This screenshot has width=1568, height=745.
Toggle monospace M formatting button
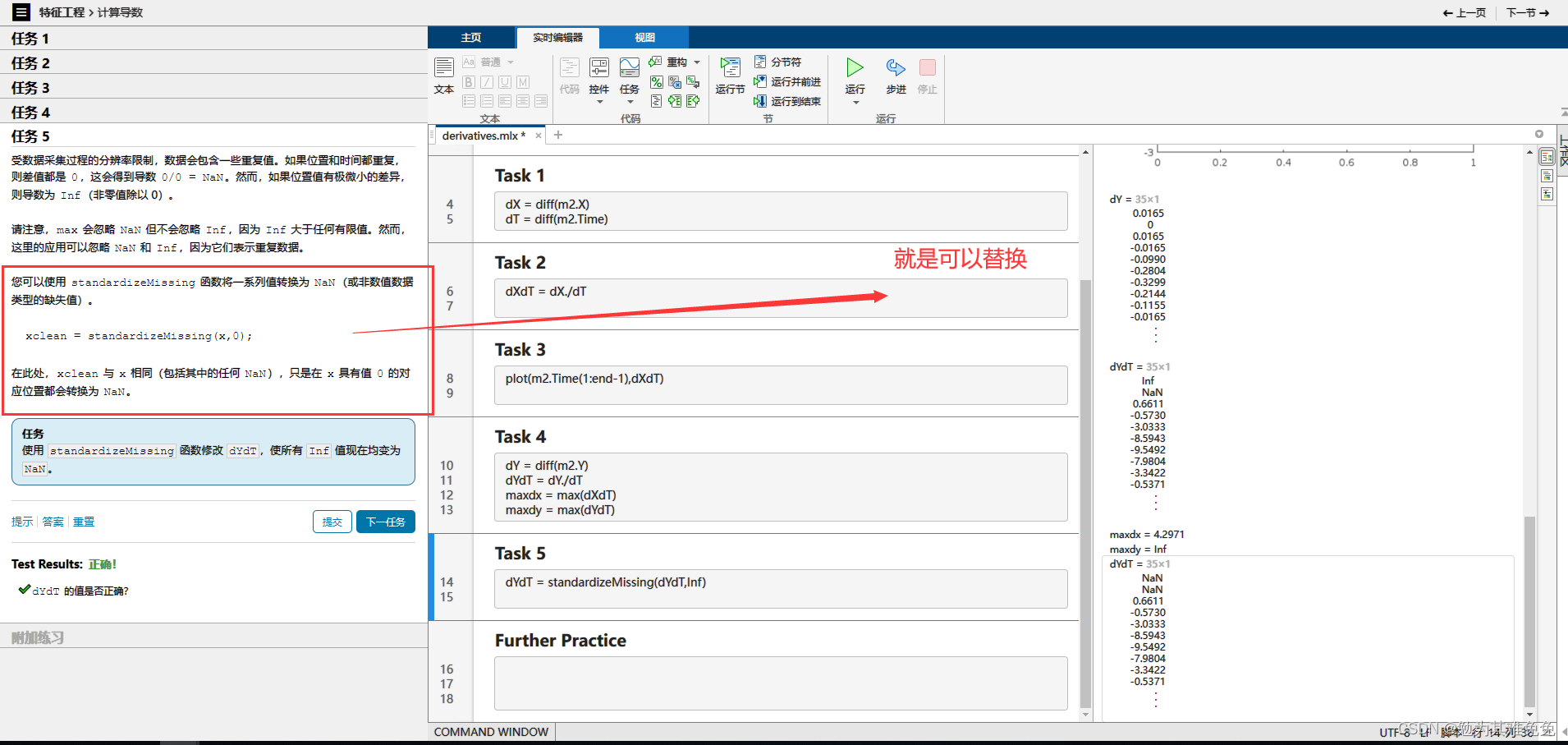pyautogui.click(x=523, y=82)
